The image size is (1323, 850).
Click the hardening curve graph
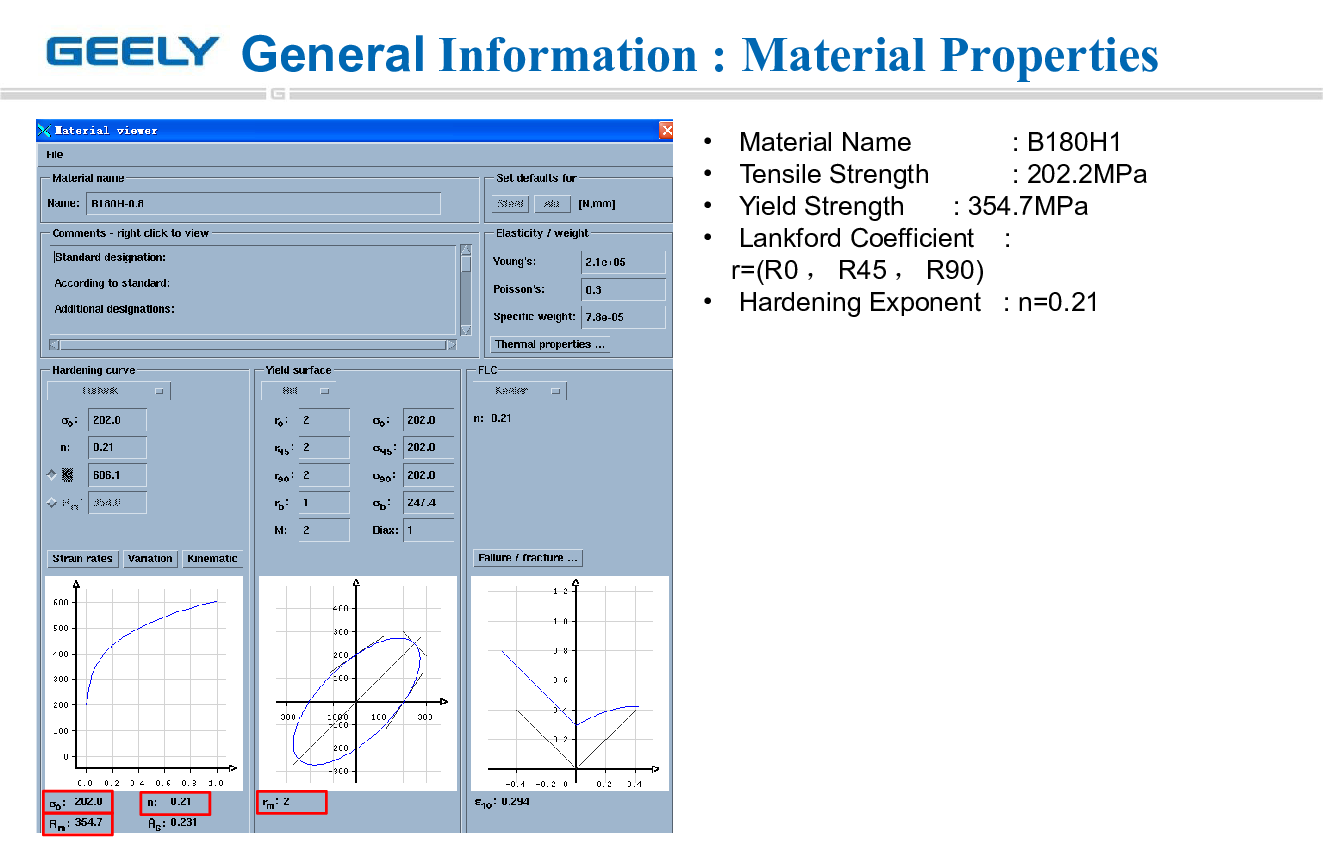click(144, 682)
